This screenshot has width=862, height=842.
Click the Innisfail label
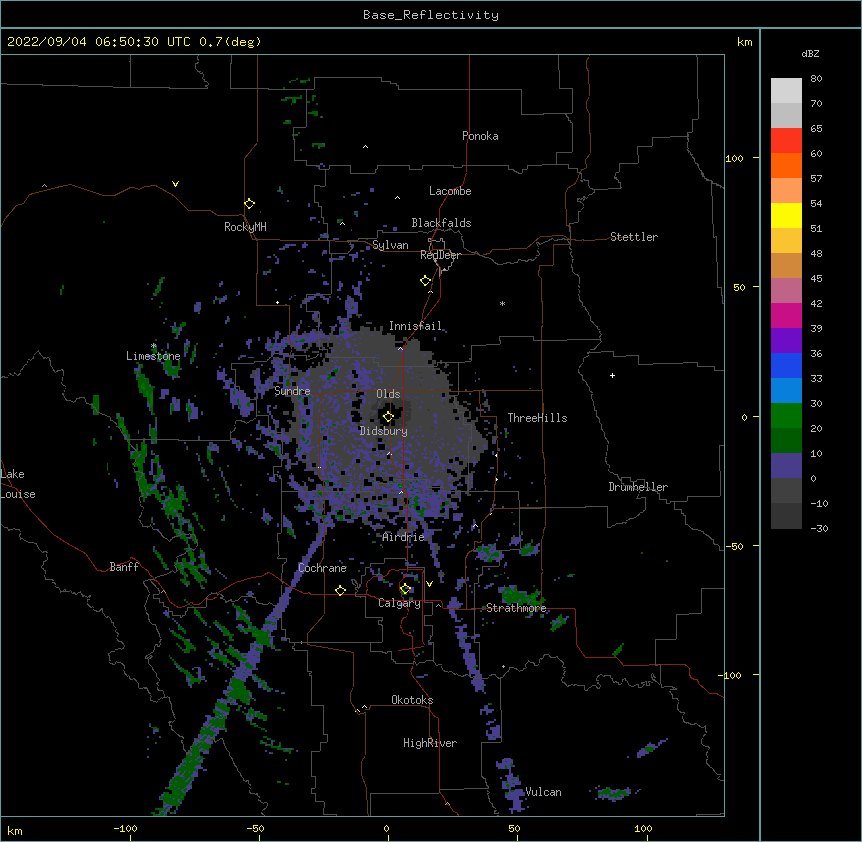[x=415, y=326]
